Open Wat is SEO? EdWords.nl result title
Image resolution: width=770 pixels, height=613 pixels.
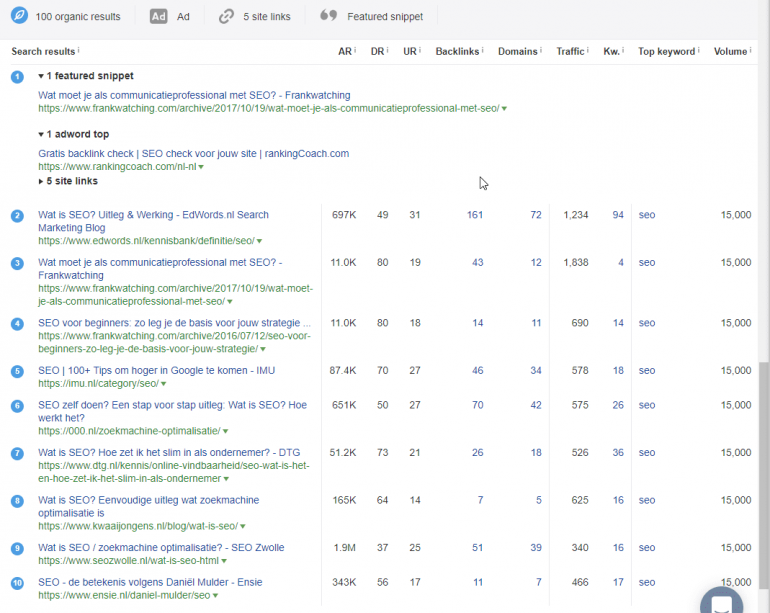point(153,222)
